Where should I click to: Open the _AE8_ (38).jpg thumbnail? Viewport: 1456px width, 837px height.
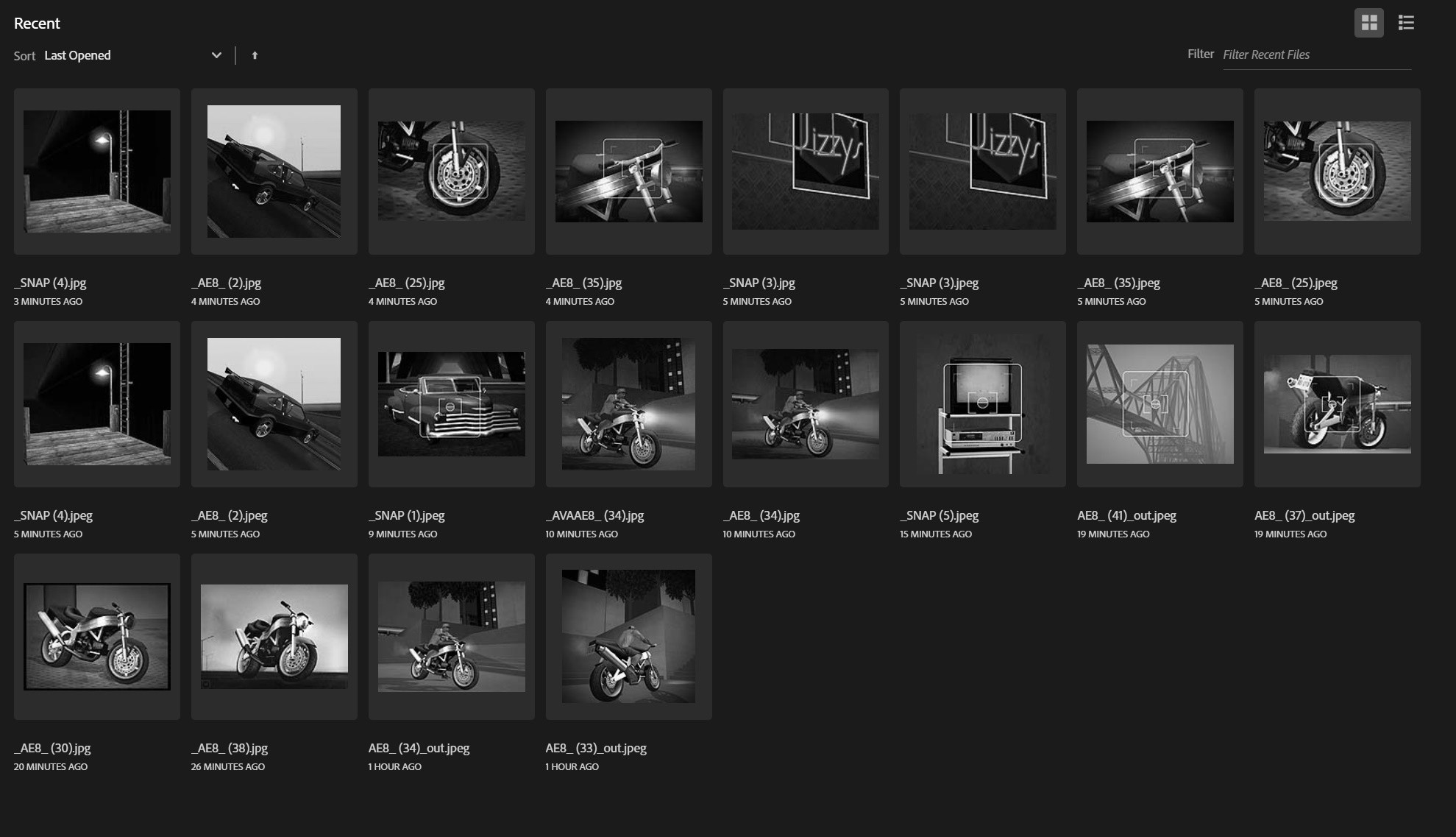[274, 637]
